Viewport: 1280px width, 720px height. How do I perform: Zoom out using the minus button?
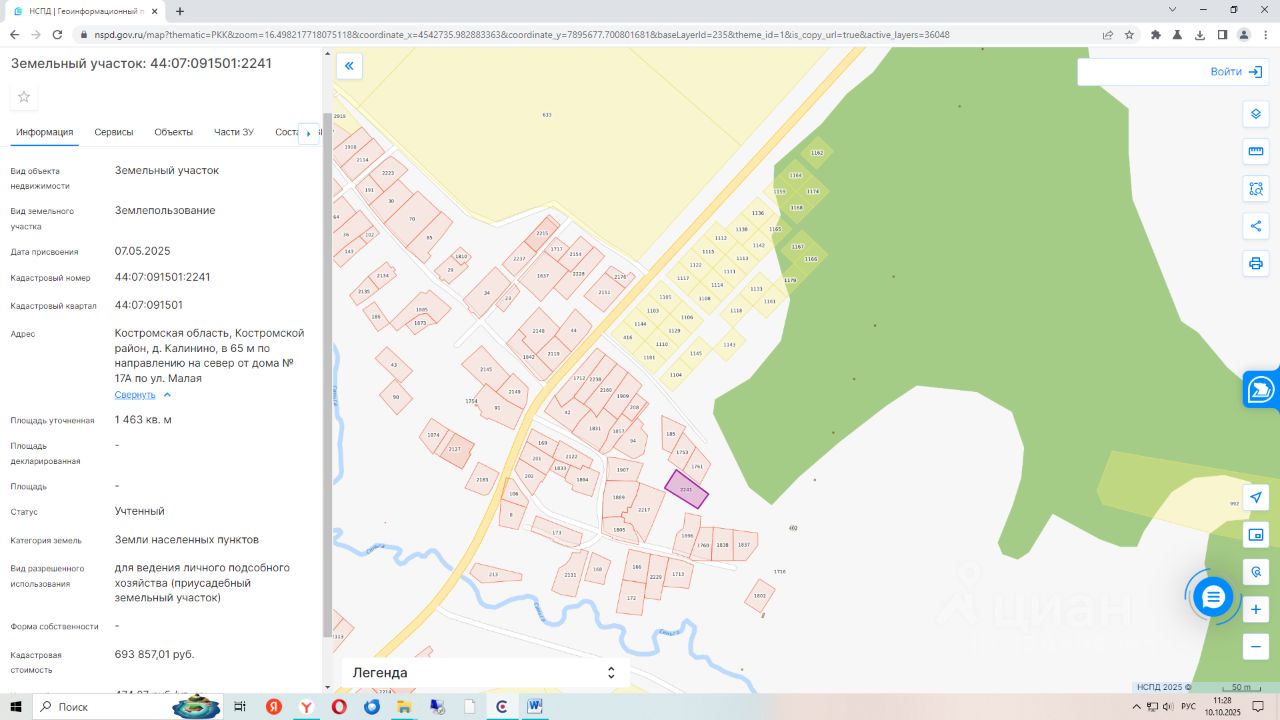[1256, 647]
